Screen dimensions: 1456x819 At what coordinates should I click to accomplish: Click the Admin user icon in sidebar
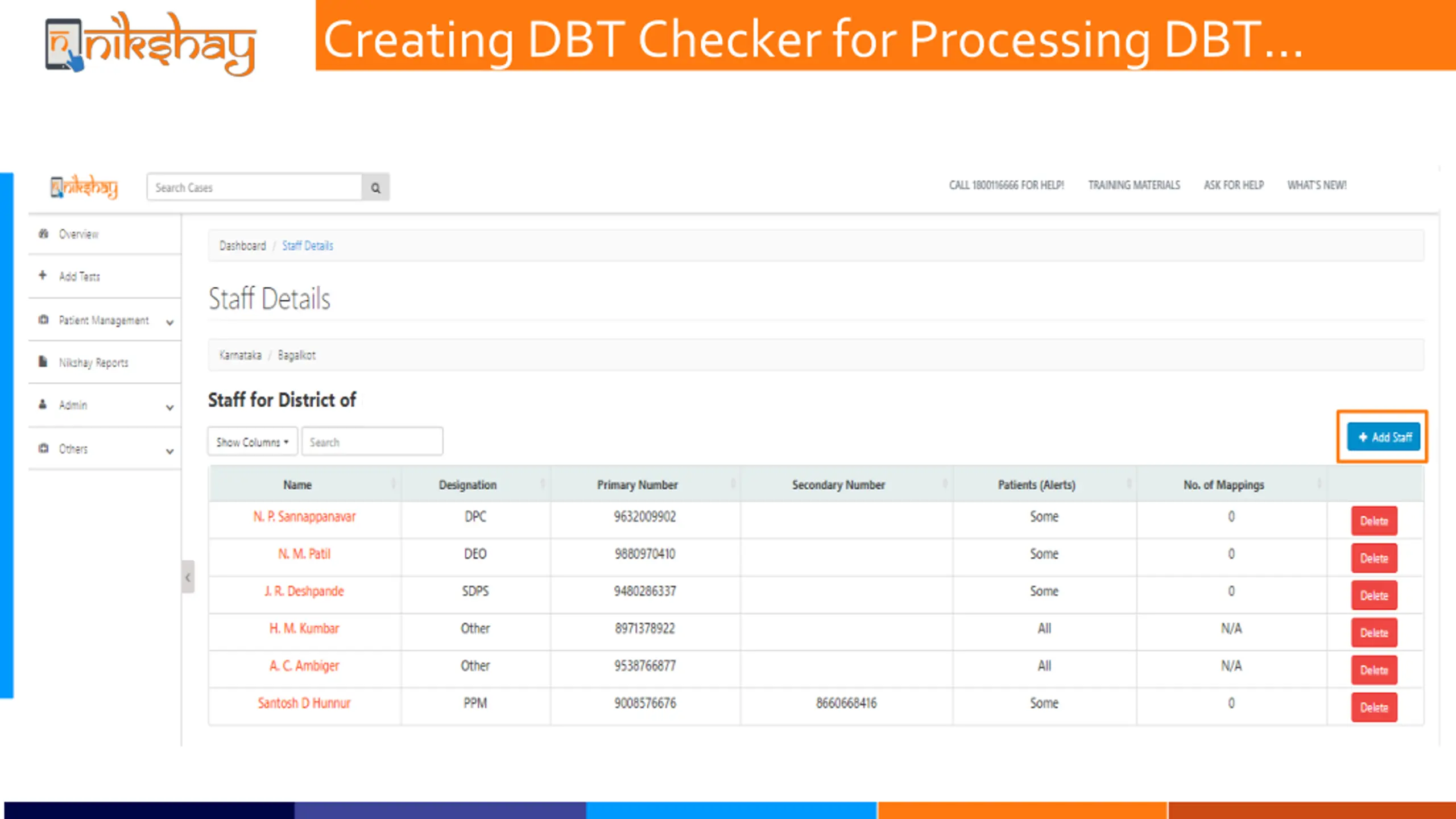pos(43,404)
